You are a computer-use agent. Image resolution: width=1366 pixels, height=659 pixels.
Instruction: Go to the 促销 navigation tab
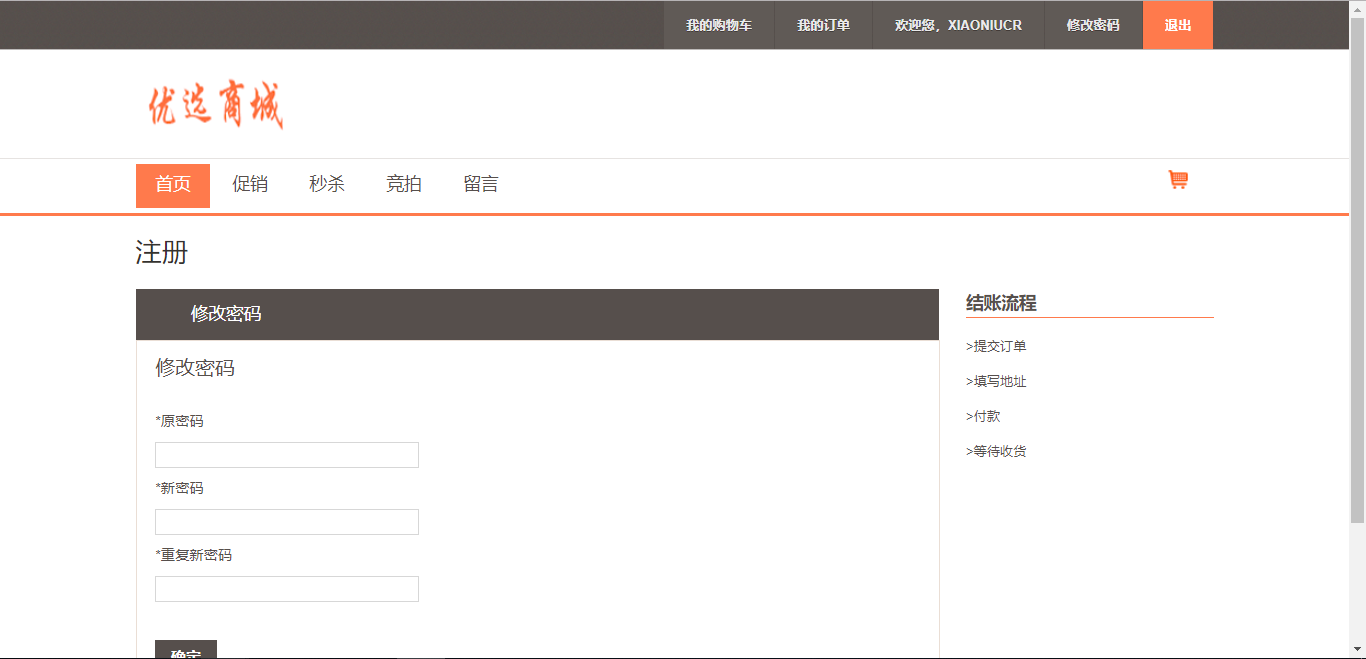[250, 185]
